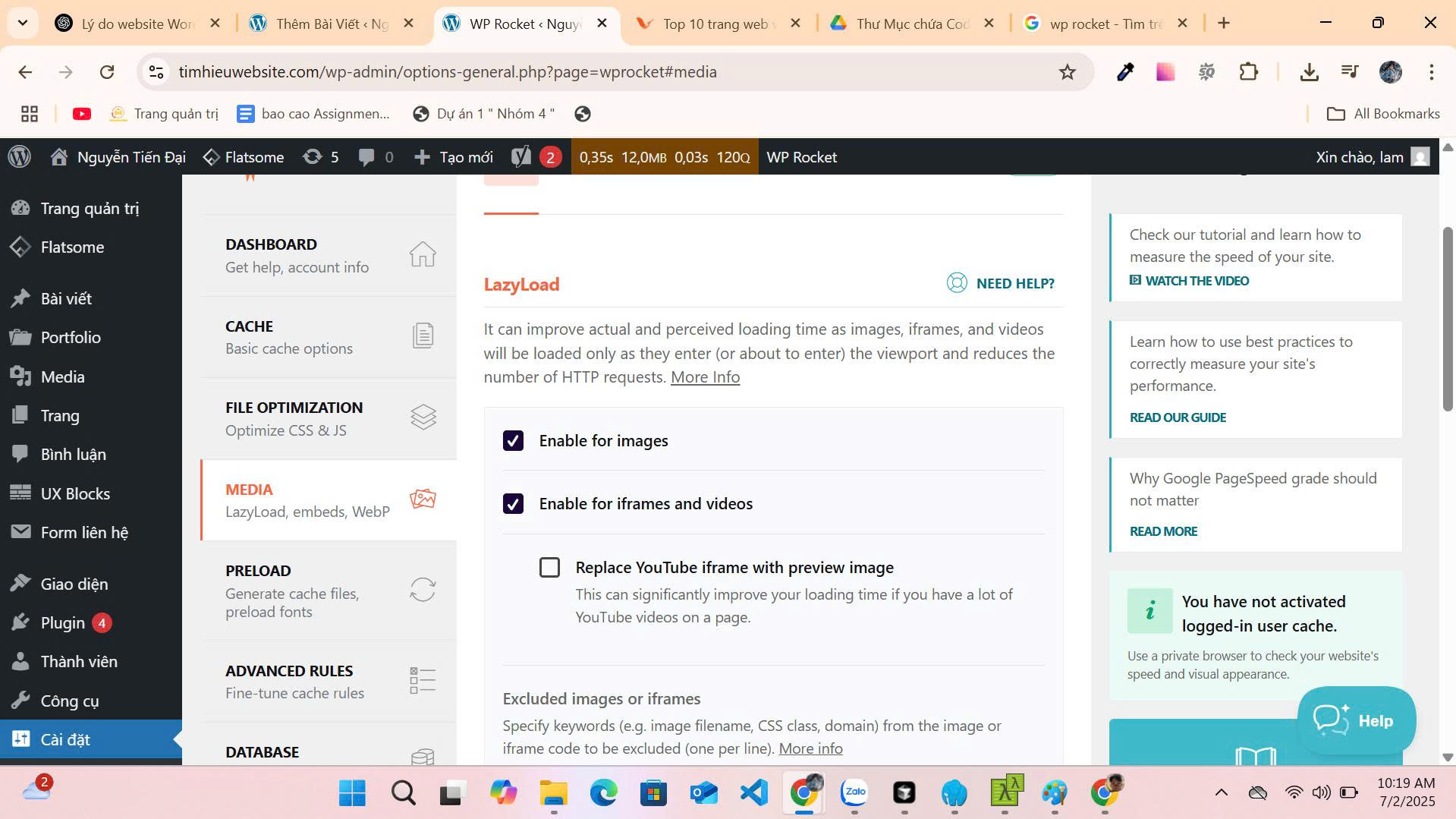Open the WP Rocket Dashboard menu item
The width and height of the screenshot is (1456, 819).
click(x=329, y=255)
